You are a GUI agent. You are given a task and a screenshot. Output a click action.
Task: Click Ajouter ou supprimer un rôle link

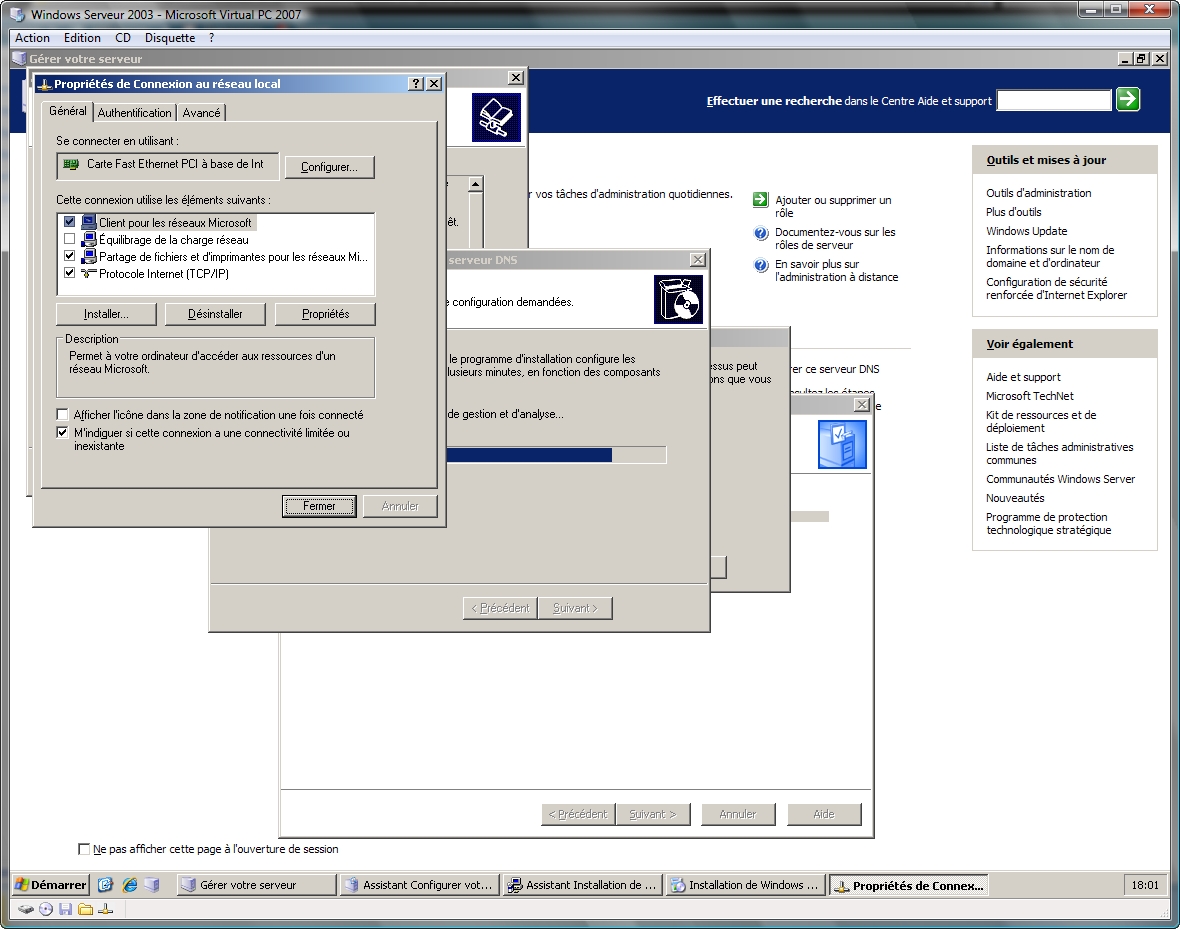[x=833, y=206]
